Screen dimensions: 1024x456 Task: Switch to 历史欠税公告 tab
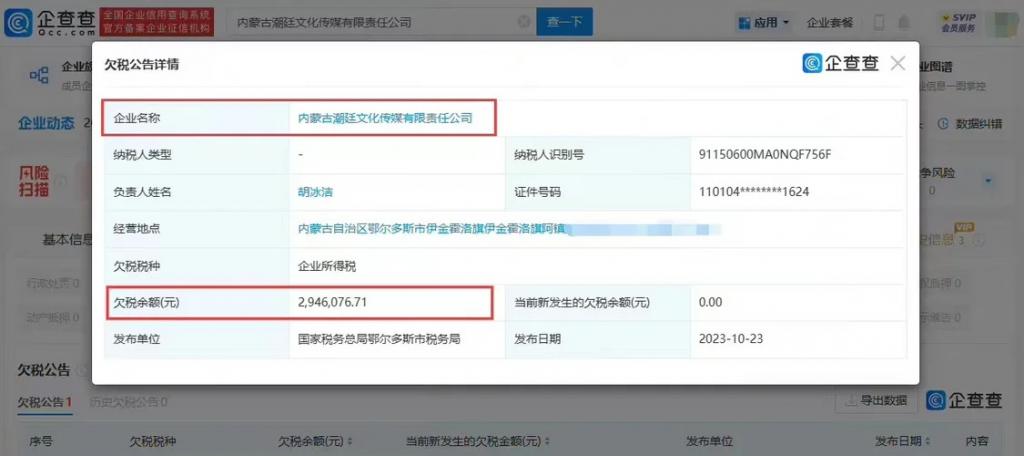[x=128, y=402]
